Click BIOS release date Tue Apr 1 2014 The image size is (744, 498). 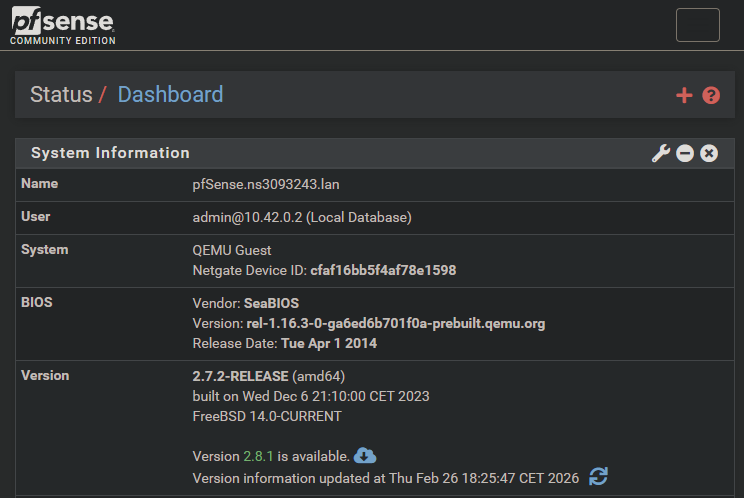click(329, 343)
